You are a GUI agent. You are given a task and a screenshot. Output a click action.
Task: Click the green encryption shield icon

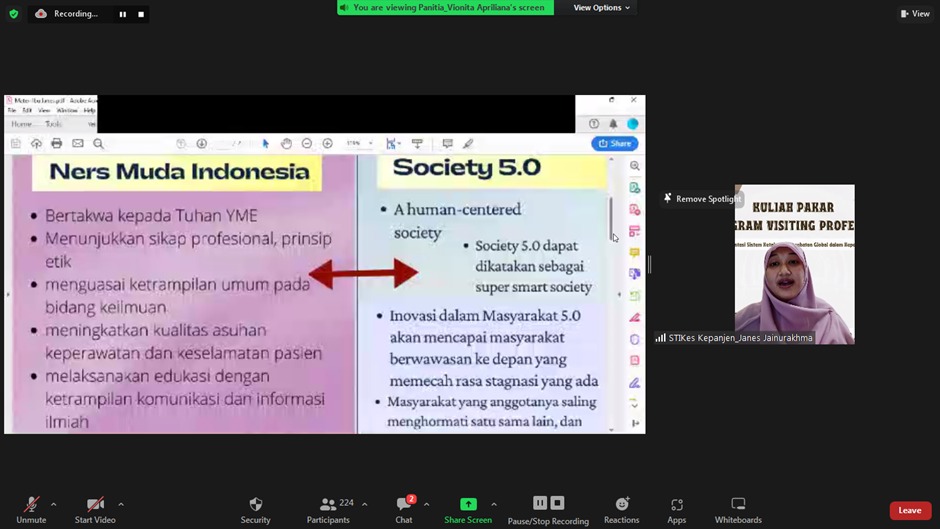(14, 14)
